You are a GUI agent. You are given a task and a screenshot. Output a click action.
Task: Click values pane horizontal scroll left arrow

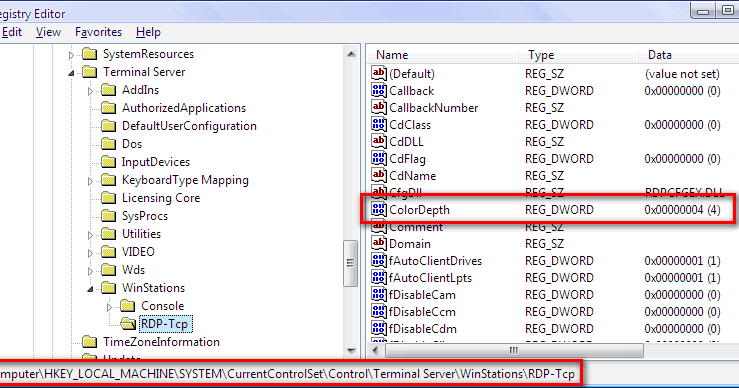pos(376,350)
